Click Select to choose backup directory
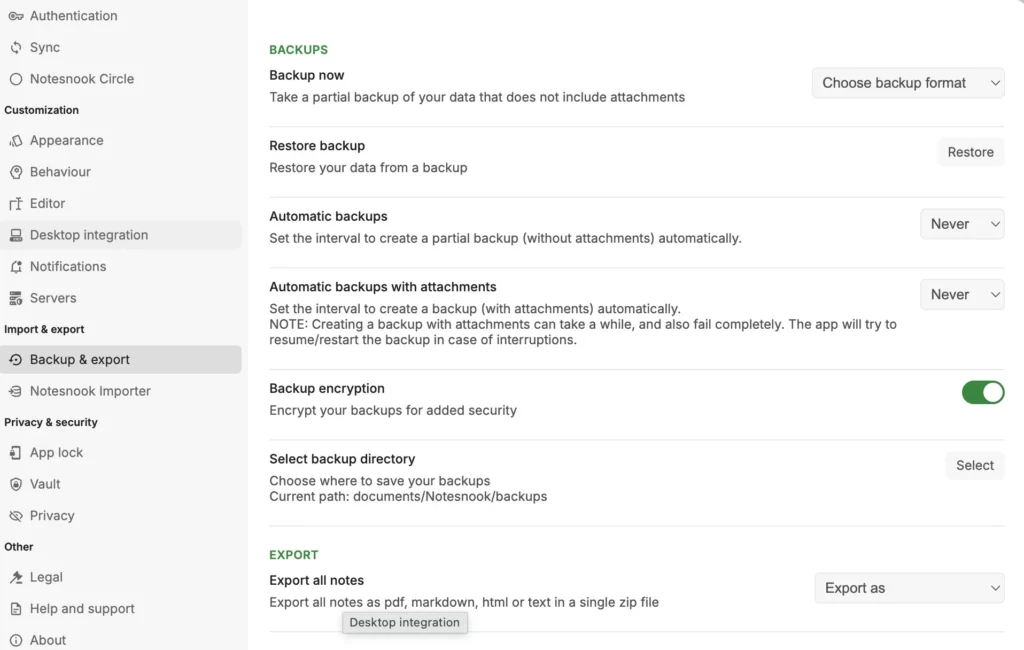1024x650 pixels. [x=975, y=465]
